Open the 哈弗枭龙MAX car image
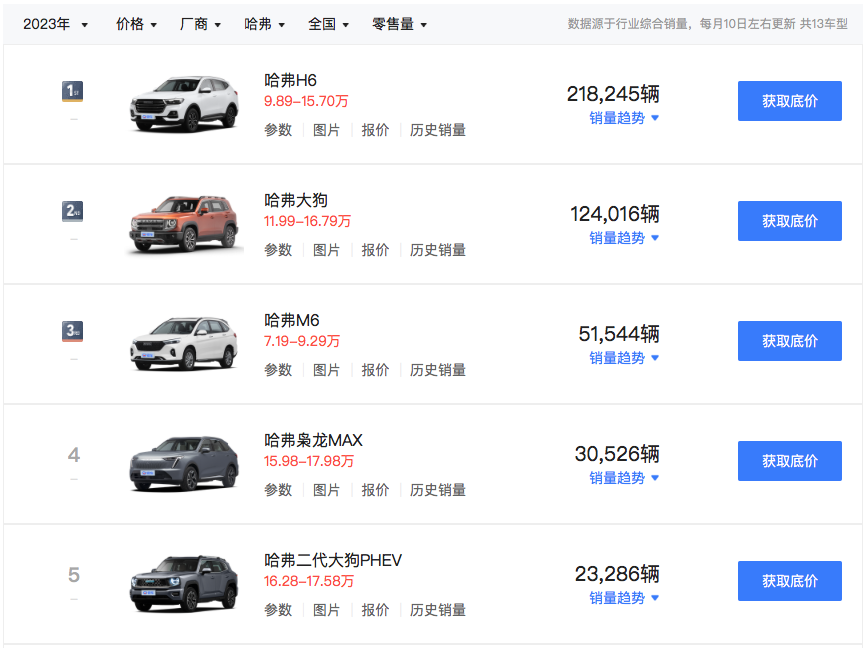This screenshot has height=648, width=868. 184,464
